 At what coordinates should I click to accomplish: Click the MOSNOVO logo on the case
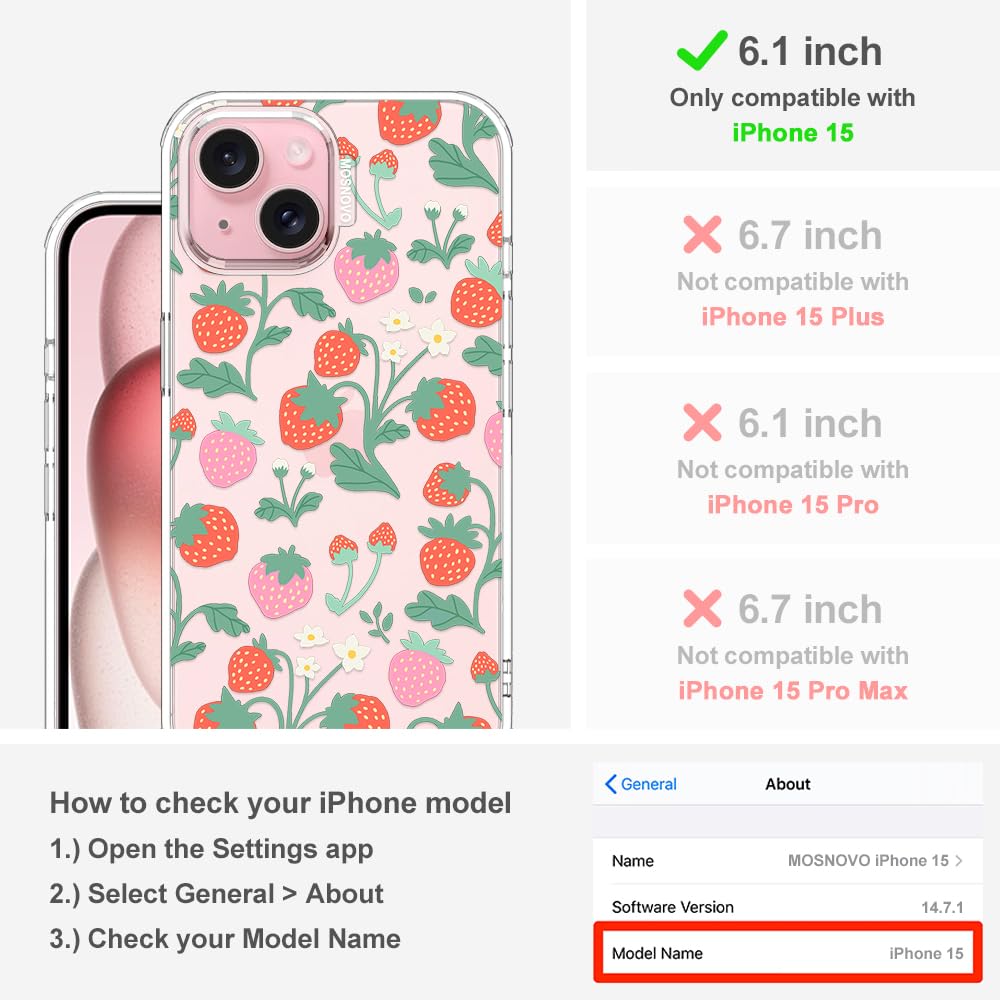(x=345, y=189)
